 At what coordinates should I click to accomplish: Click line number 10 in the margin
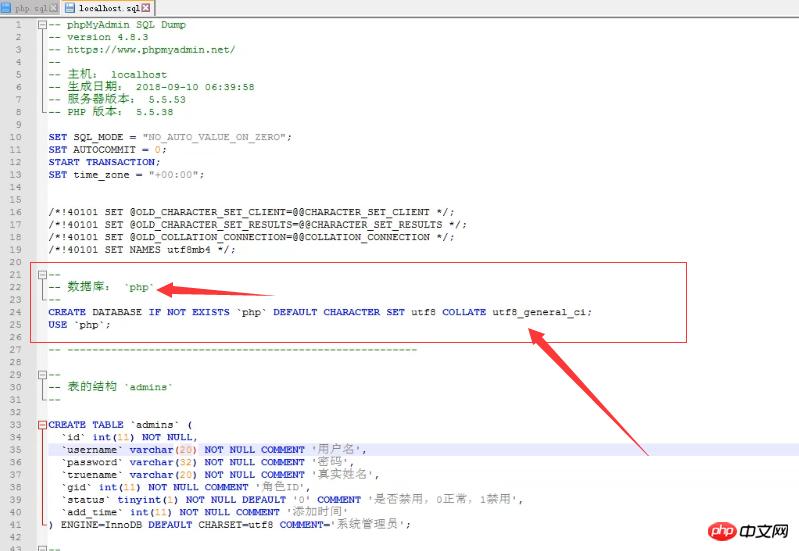(15, 137)
